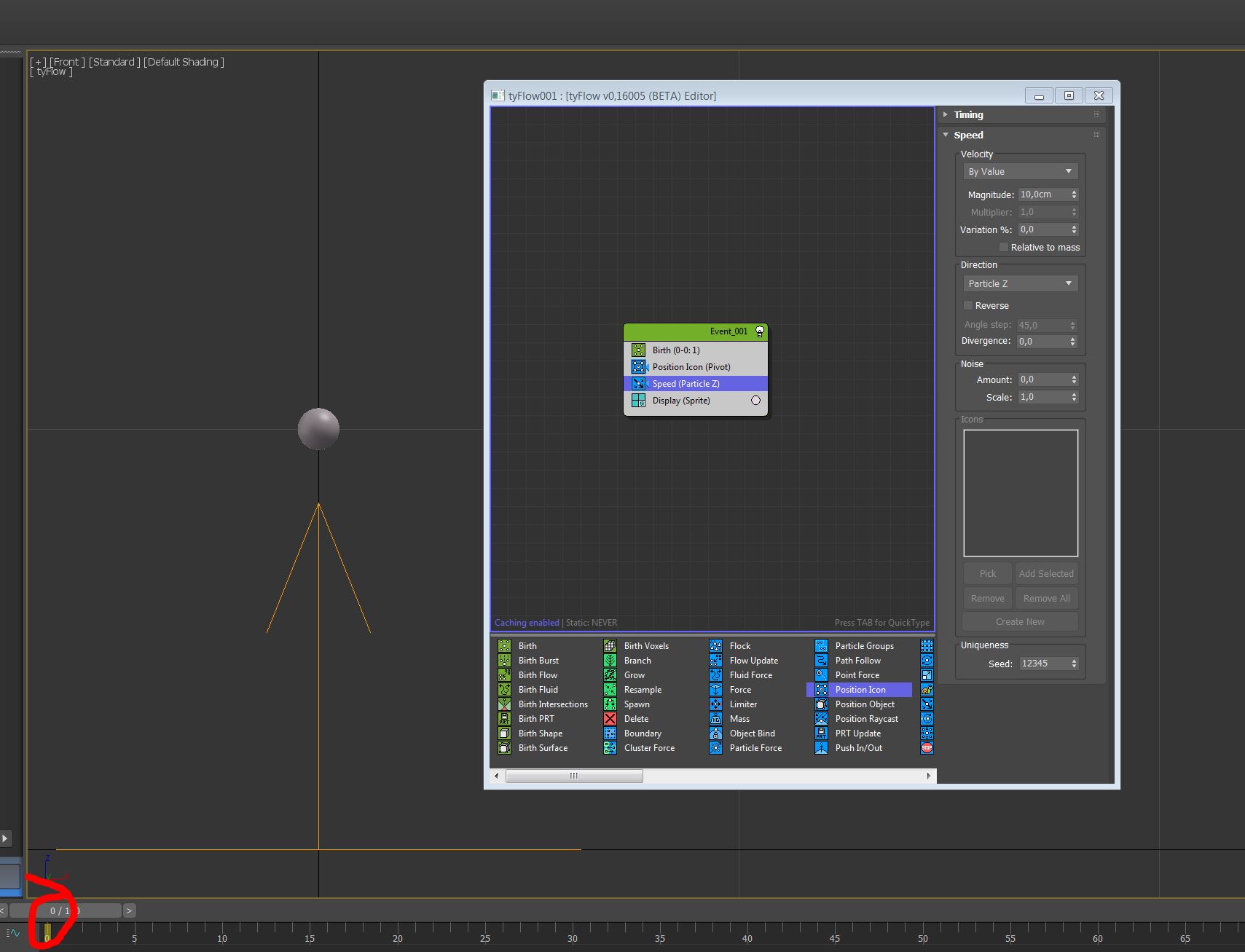Click the Particle Groups operator icon

click(x=821, y=646)
